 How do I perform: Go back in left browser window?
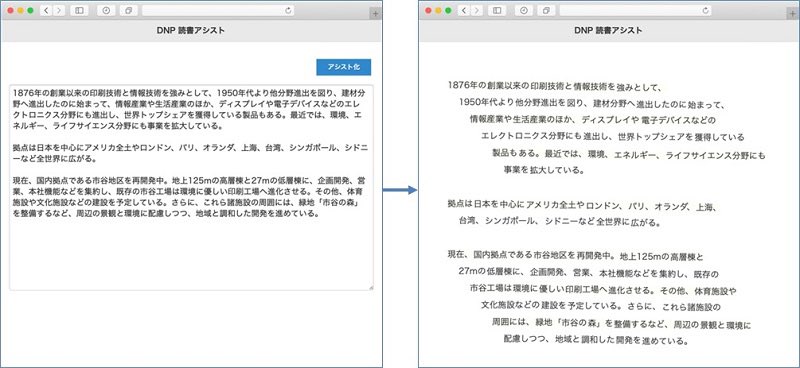(x=46, y=10)
